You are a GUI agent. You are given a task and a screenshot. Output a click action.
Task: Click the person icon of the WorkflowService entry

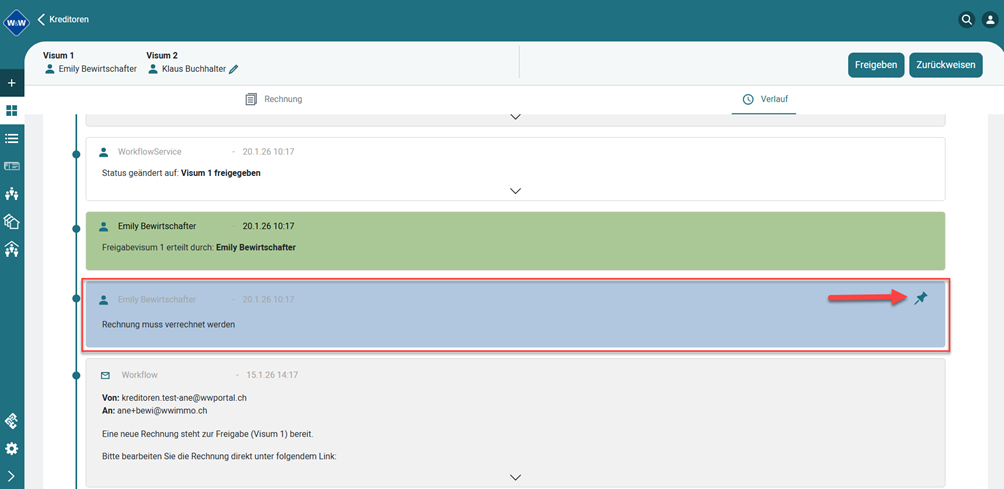(x=103, y=152)
